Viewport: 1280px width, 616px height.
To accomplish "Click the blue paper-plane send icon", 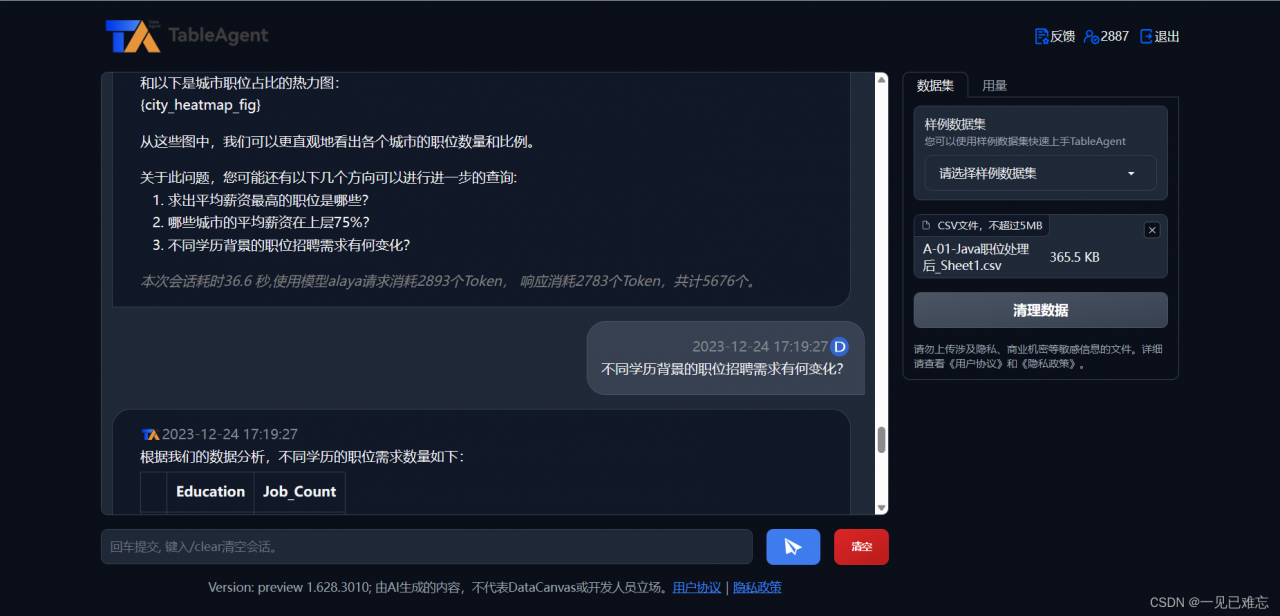I will [x=793, y=547].
